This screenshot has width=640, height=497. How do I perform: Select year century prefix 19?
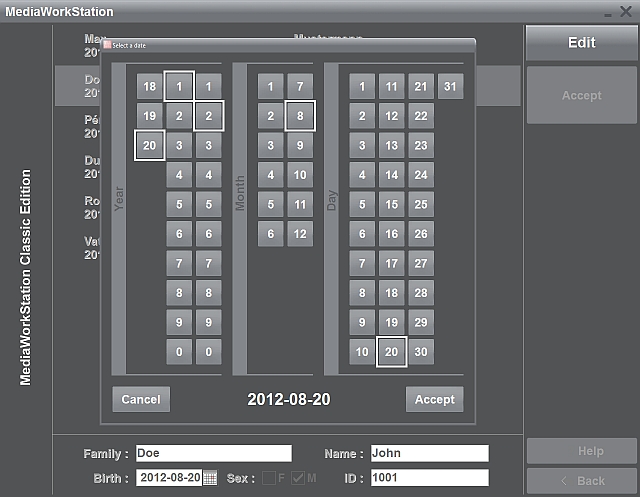pyautogui.click(x=149, y=116)
